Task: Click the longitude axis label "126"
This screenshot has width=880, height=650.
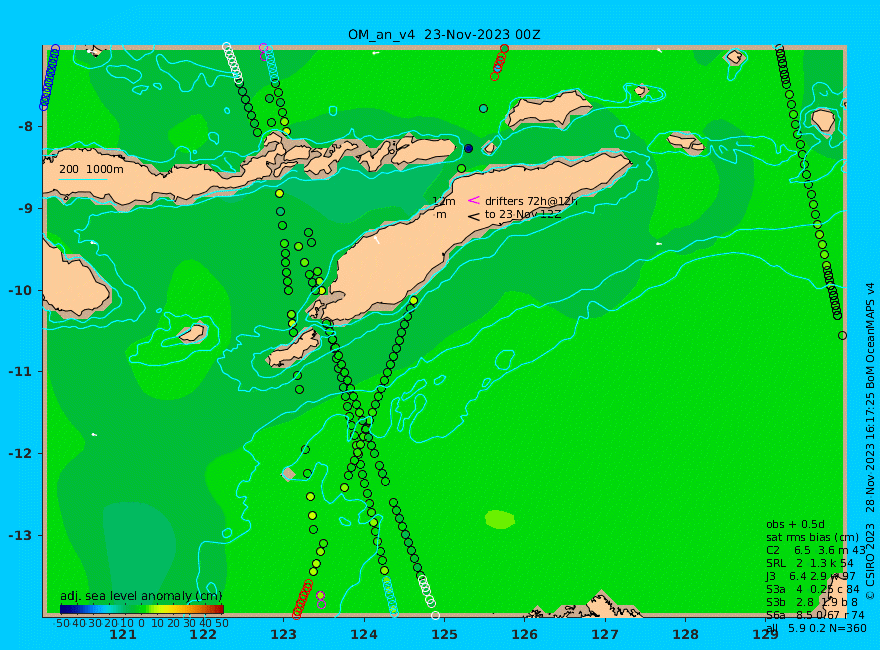Action: coord(525,635)
